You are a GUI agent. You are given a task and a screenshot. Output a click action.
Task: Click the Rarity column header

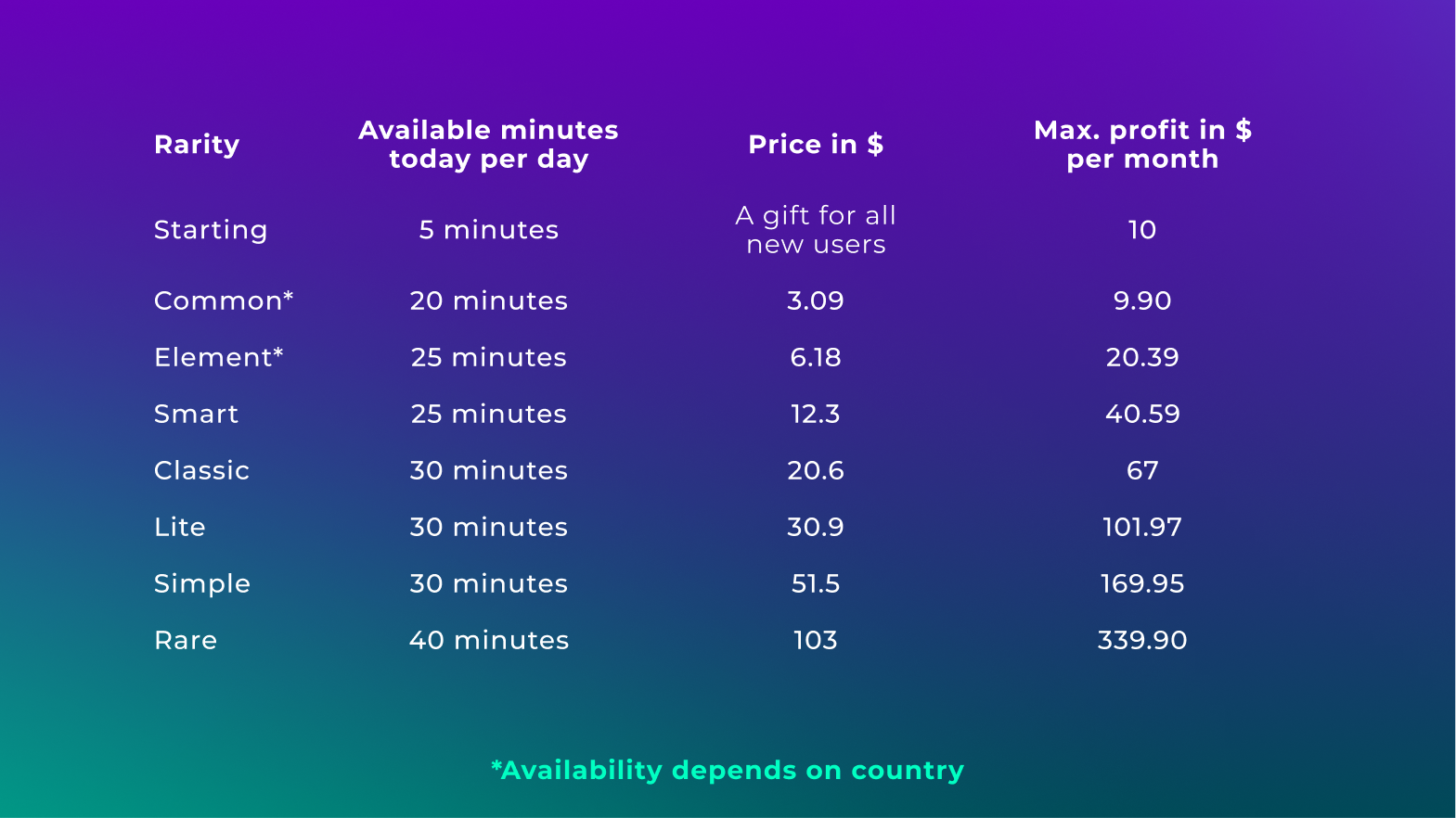coord(197,145)
